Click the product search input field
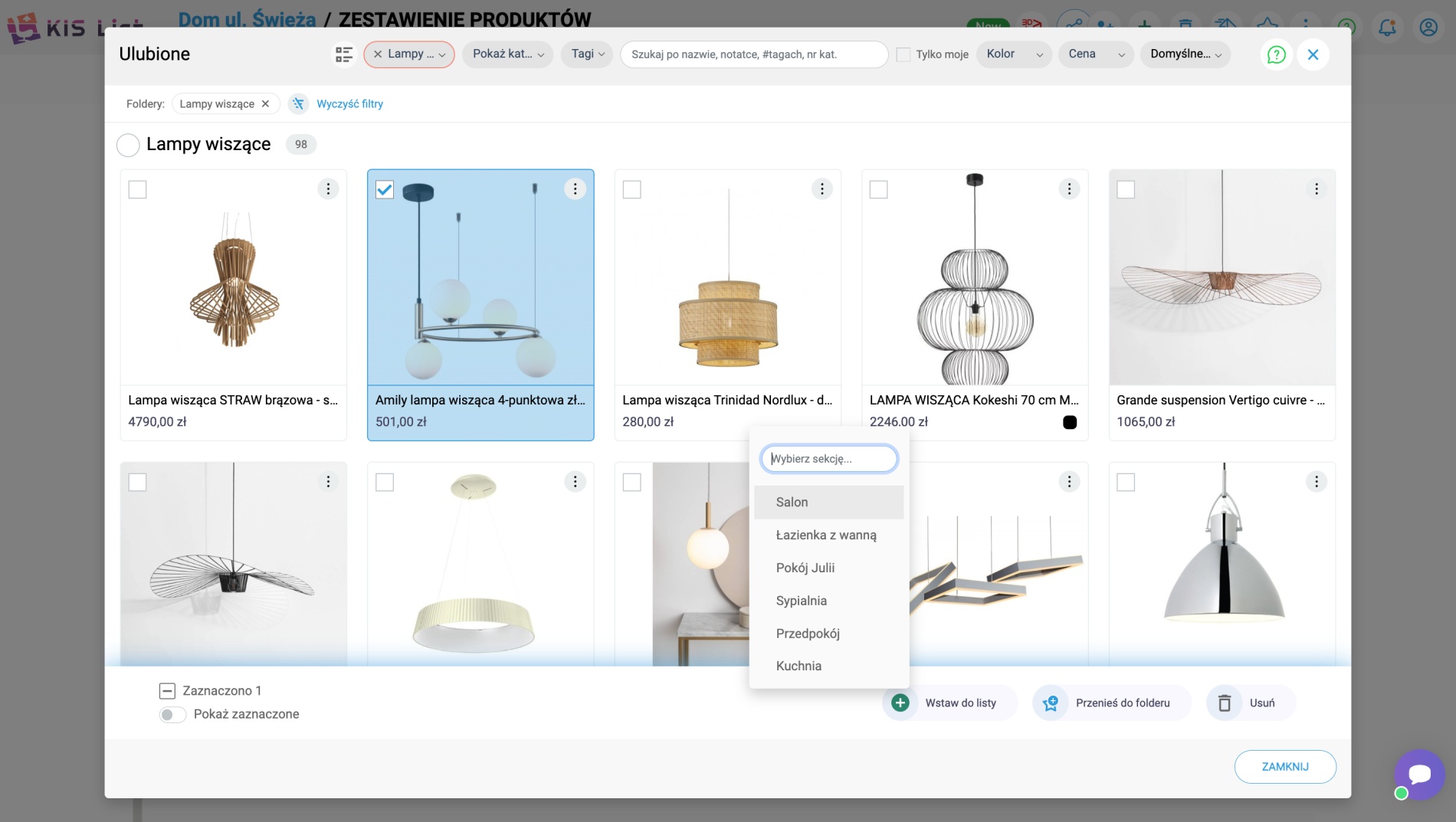 click(x=754, y=54)
